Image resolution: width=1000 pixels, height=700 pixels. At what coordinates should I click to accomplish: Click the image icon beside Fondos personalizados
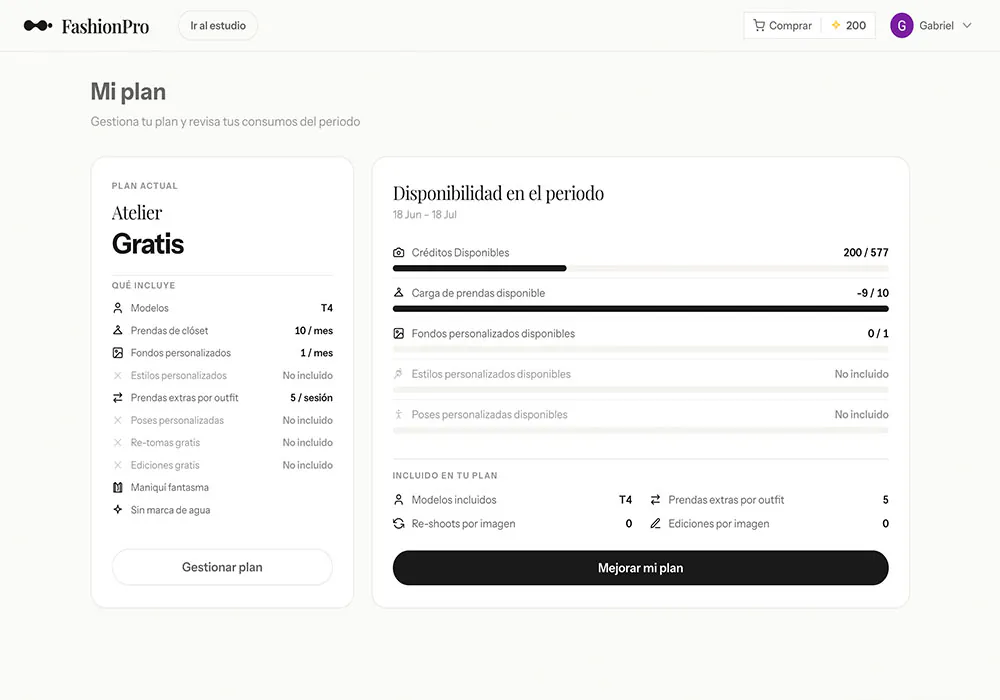coord(117,353)
